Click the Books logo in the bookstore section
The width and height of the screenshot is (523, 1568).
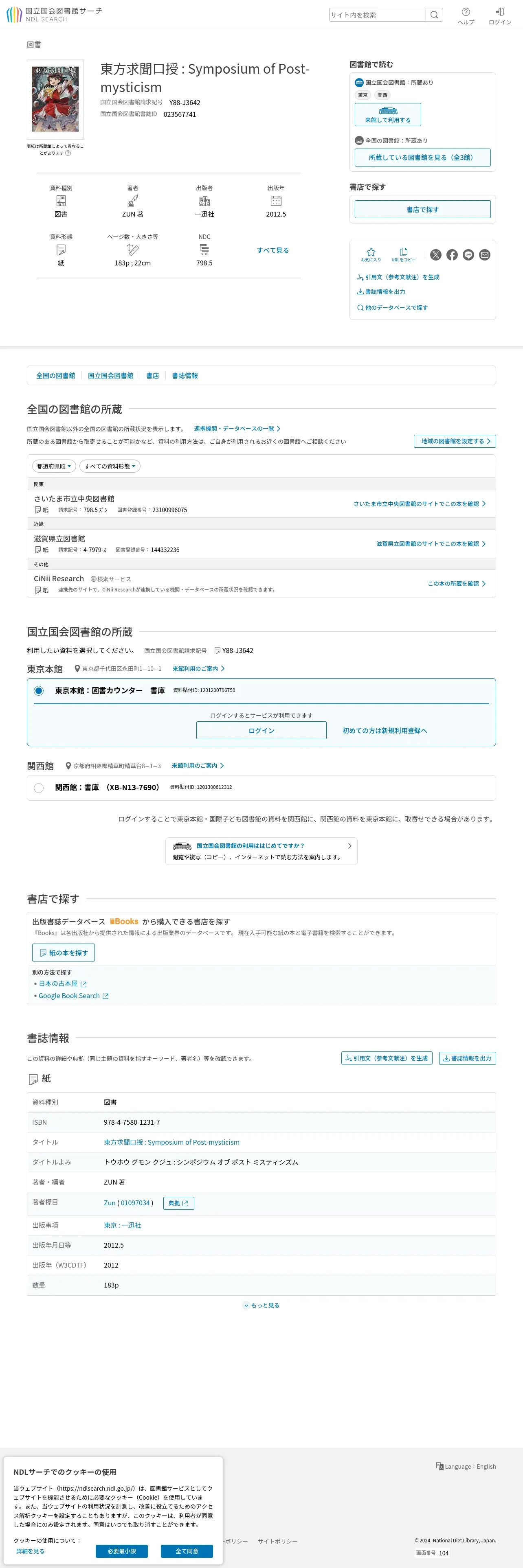[124, 922]
